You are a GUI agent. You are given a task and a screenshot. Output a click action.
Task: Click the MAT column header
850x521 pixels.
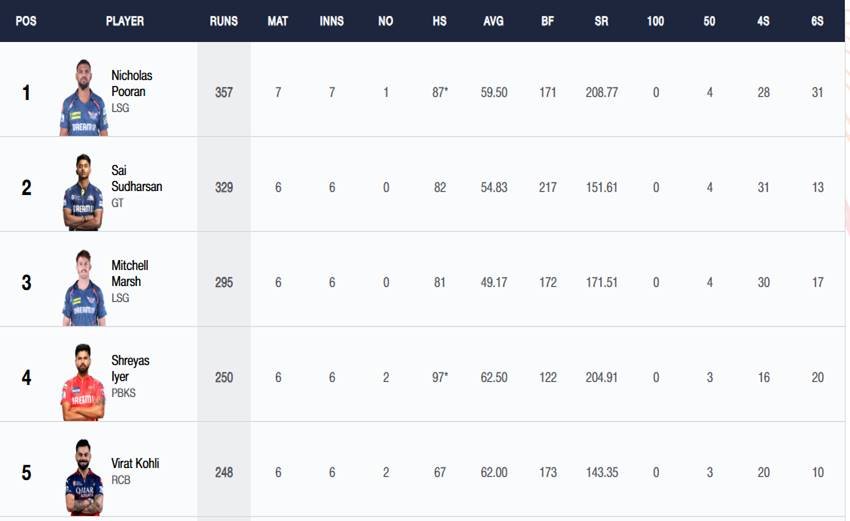278,21
